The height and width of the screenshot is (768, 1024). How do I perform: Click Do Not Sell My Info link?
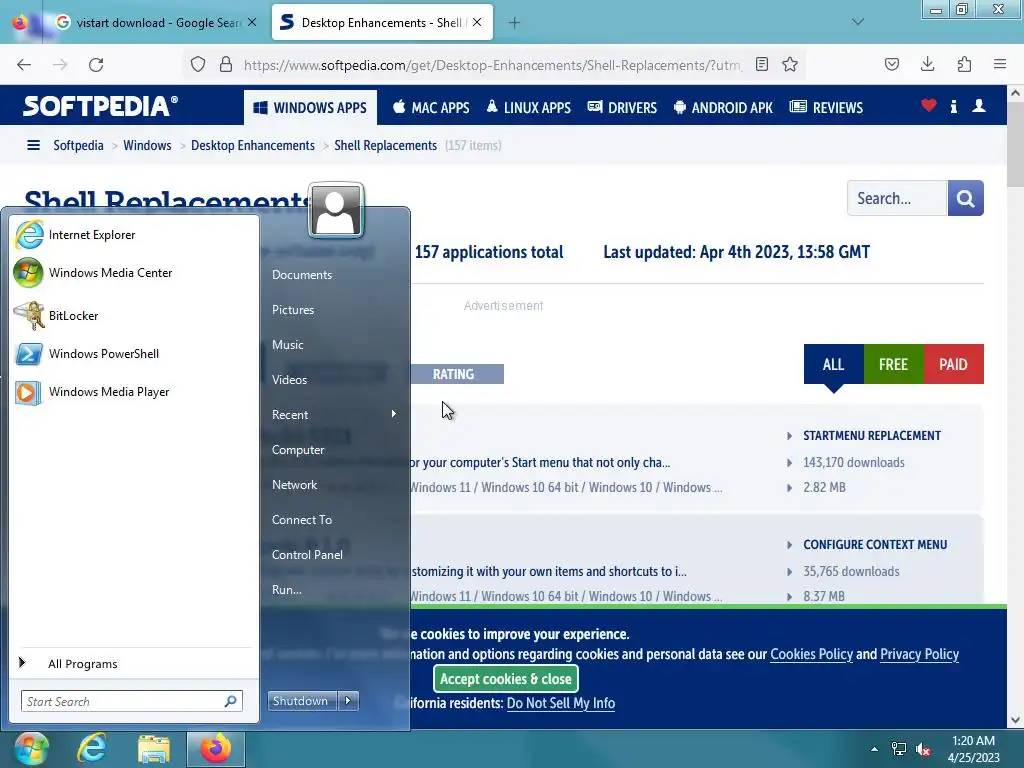pos(560,703)
